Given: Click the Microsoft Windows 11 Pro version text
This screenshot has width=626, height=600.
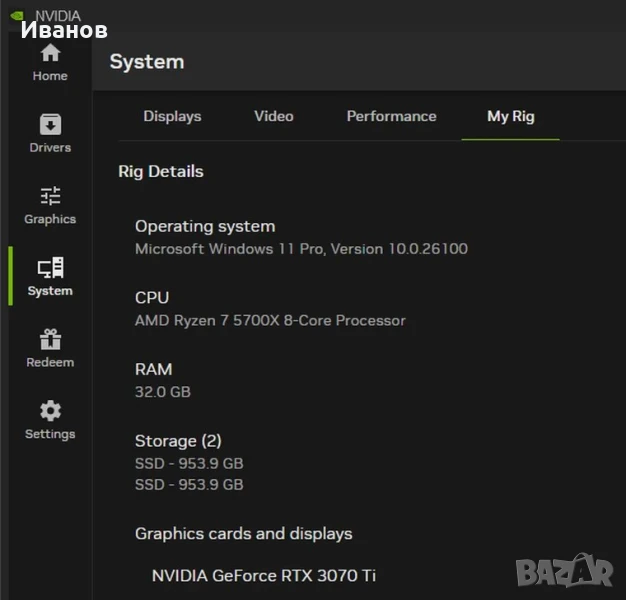Looking at the screenshot, I should tap(301, 249).
